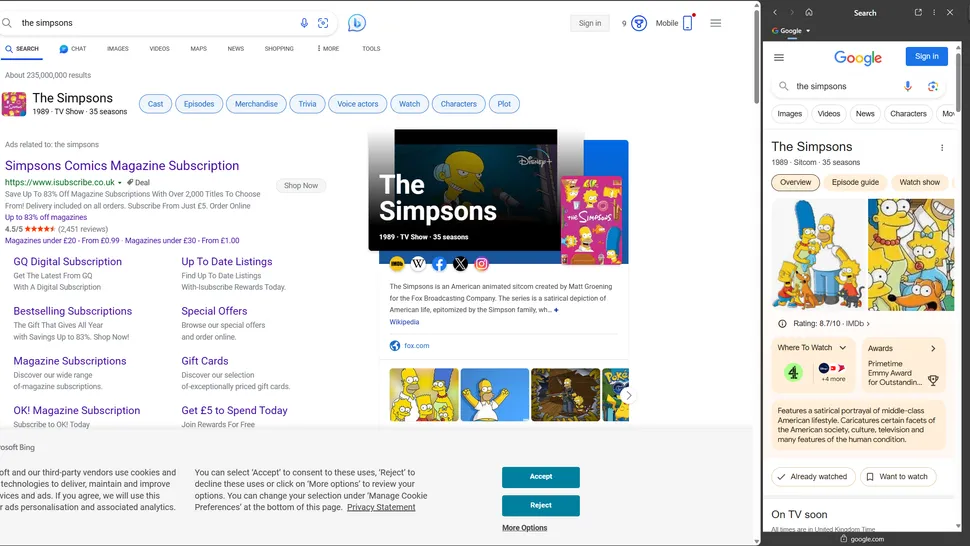Expand the truncated Simpsons description plus icon
This screenshot has width=970, height=546.
pyautogui.click(x=556, y=310)
